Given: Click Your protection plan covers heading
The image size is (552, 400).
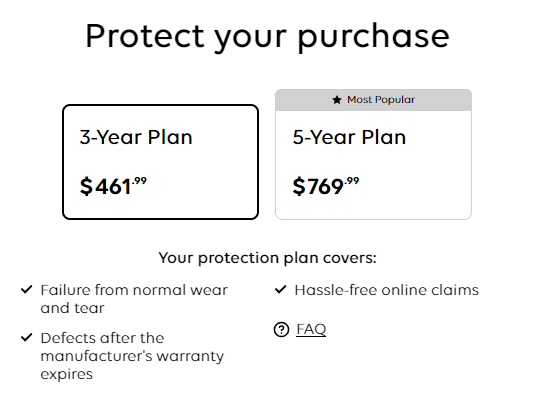Looking at the screenshot, I should click(268, 258).
